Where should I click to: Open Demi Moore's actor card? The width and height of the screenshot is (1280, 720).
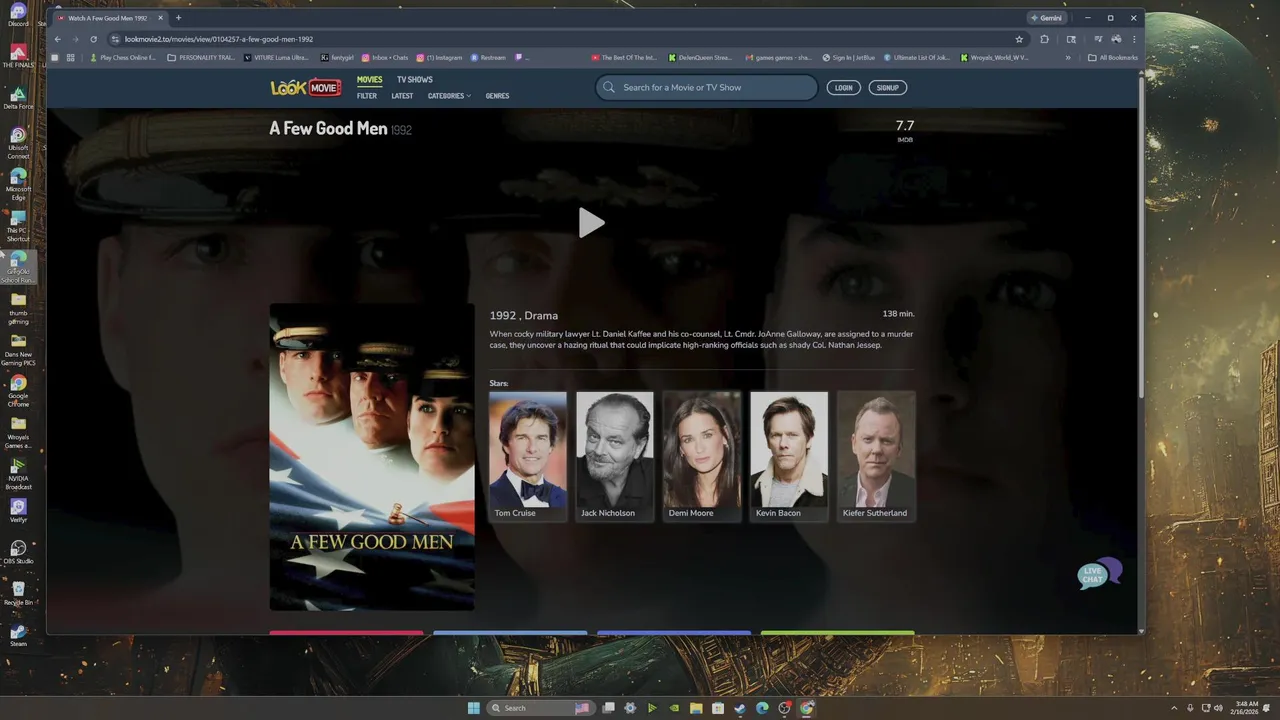click(x=702, y=456)
